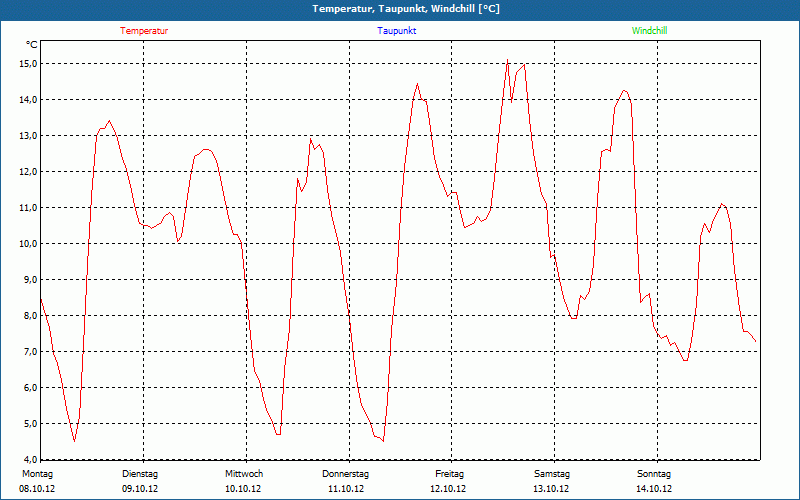Image resolution: width=800 pixels, height=500 pixels.
Task: Select the Mittwoch day label
Action: 244,474
